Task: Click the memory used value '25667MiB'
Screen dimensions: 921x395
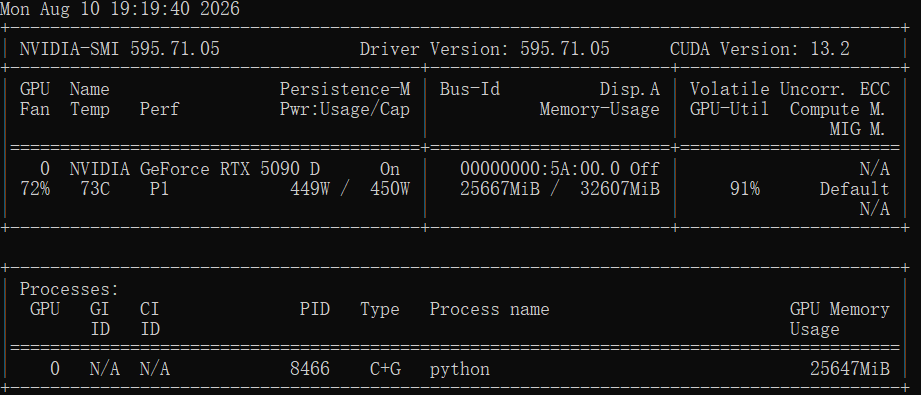Action: click(500, 189)
